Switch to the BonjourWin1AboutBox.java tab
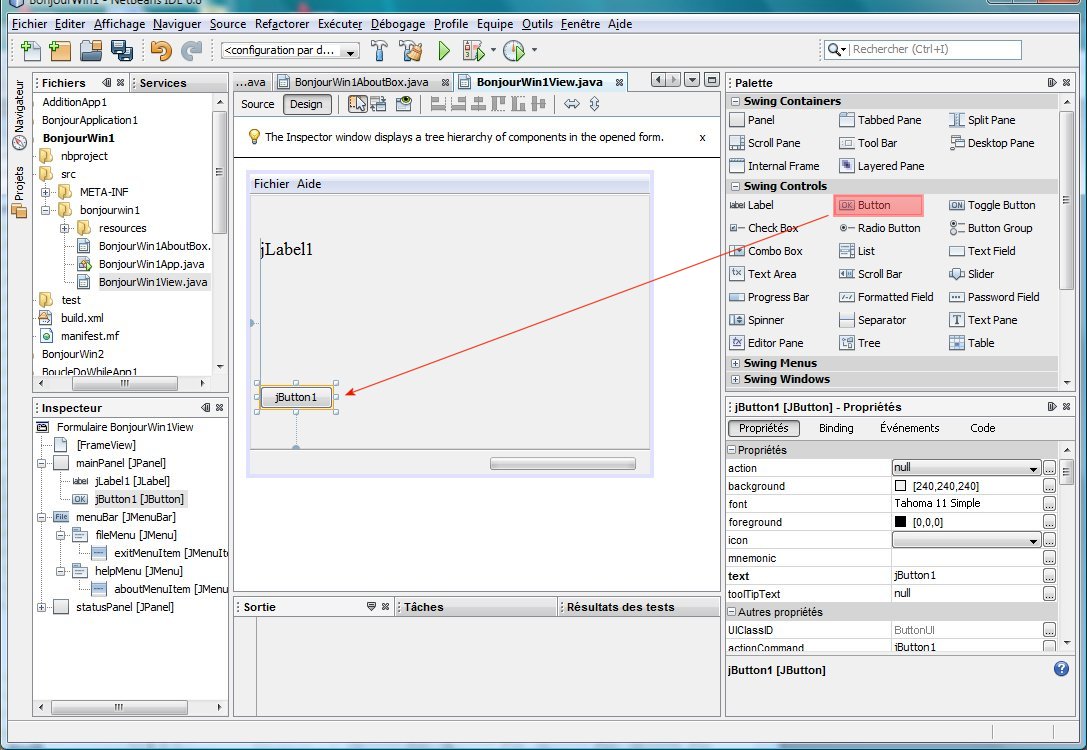This screenshot has height=750, width=1087. pos(362,82)
